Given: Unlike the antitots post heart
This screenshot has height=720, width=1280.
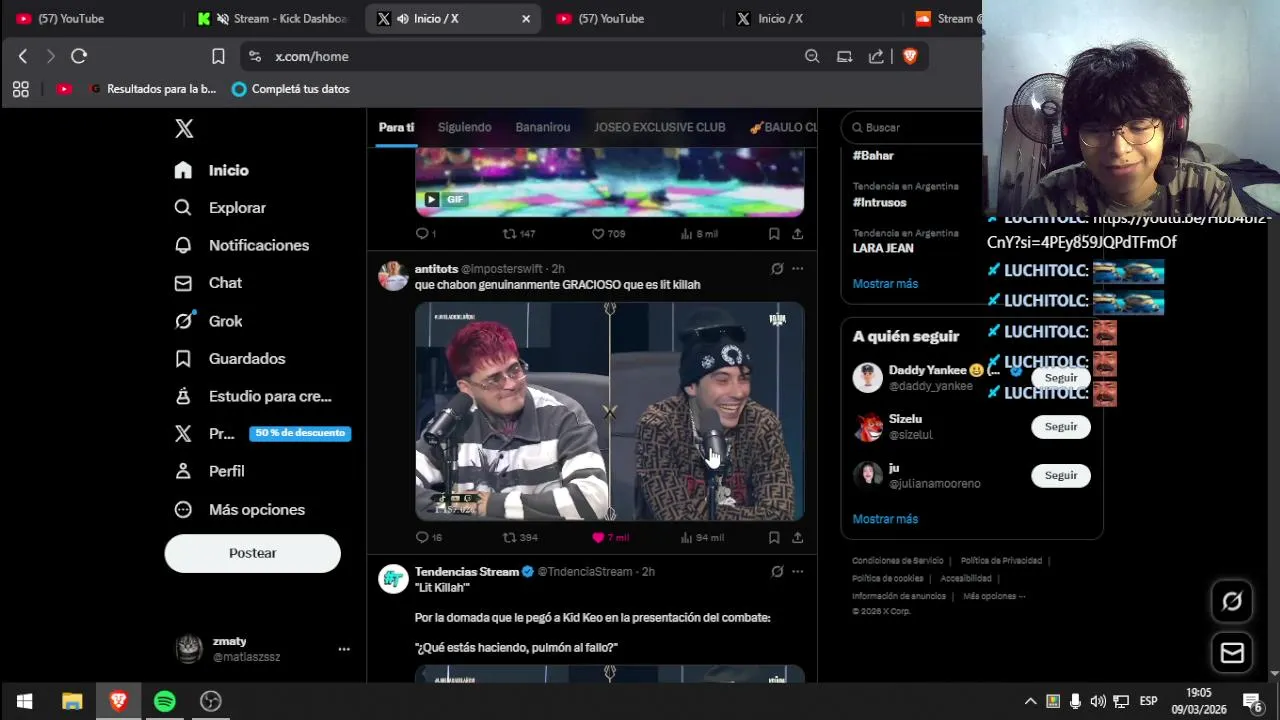Looking at the screenshot, I should pyautogui.click(x=610, y=537).
